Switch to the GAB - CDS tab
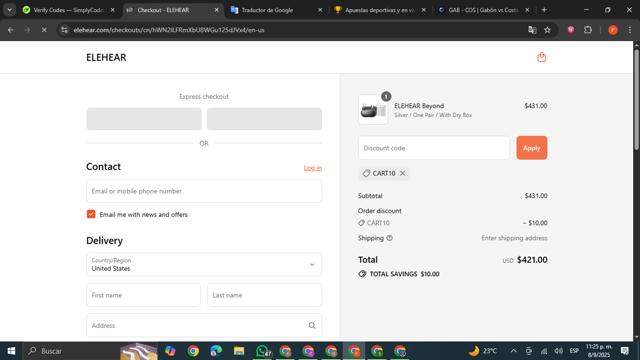 (x=483, y=10)
